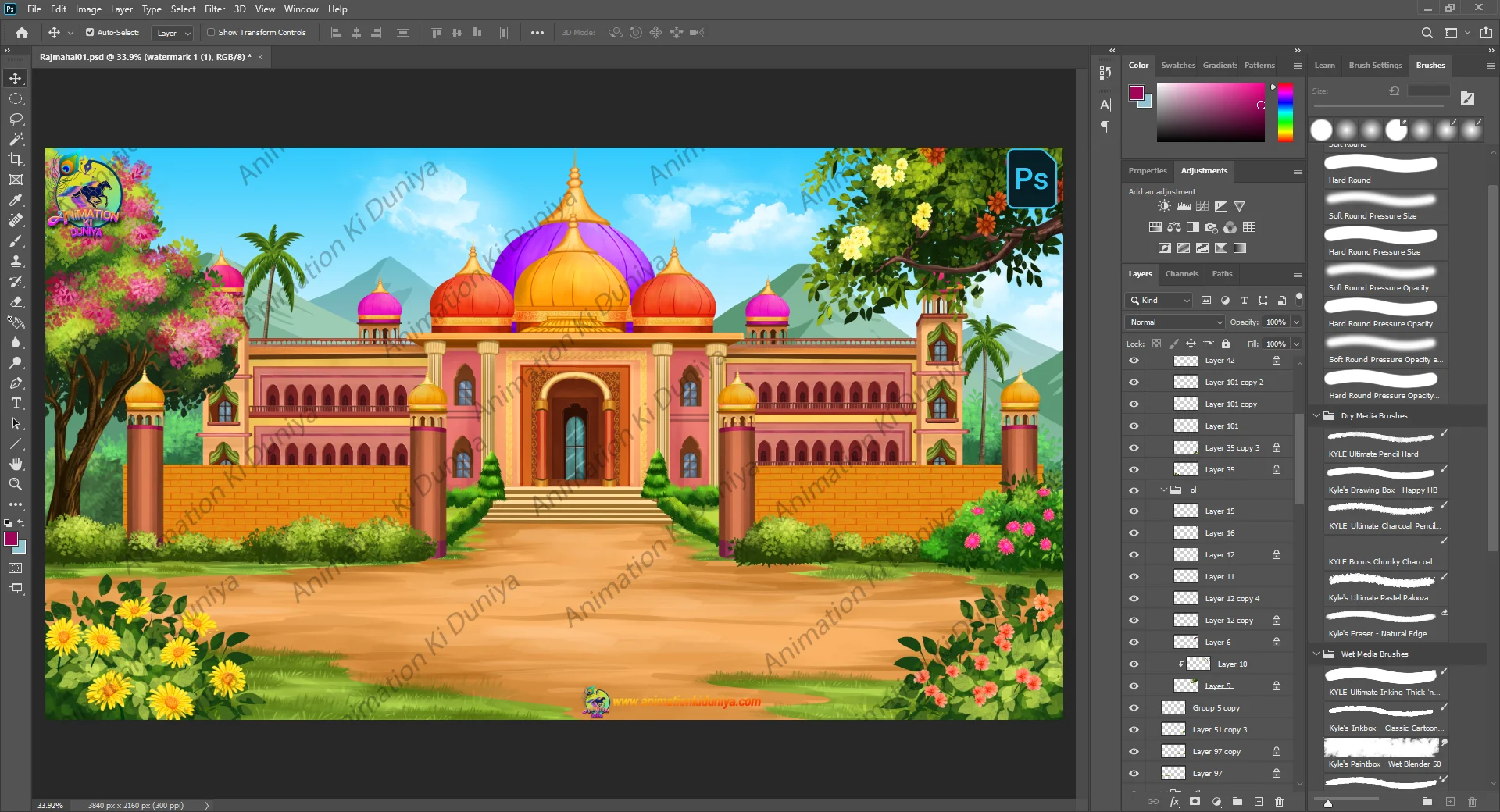Enable Show Transform Controls checkbox
1500x812 pixels.
pos(211,33)
